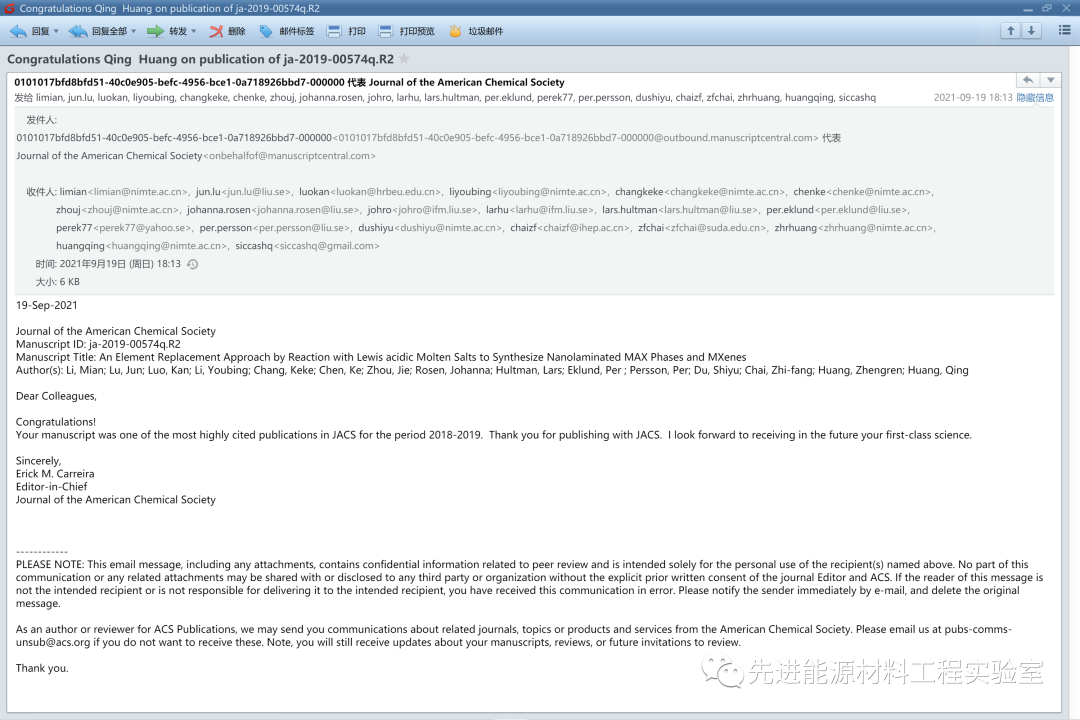This screenshot has width=1080, height=720.
Task: Star the email beside the subject line
Action: 404,59
